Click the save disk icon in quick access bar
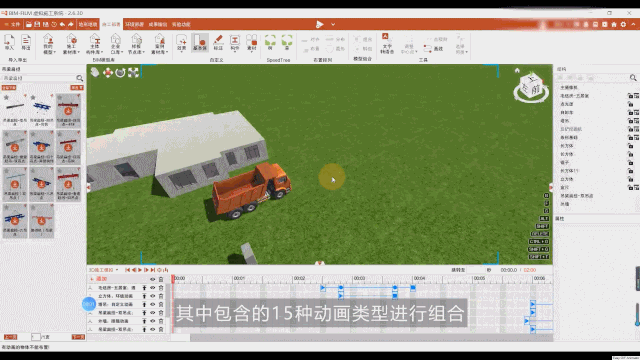 37,24
